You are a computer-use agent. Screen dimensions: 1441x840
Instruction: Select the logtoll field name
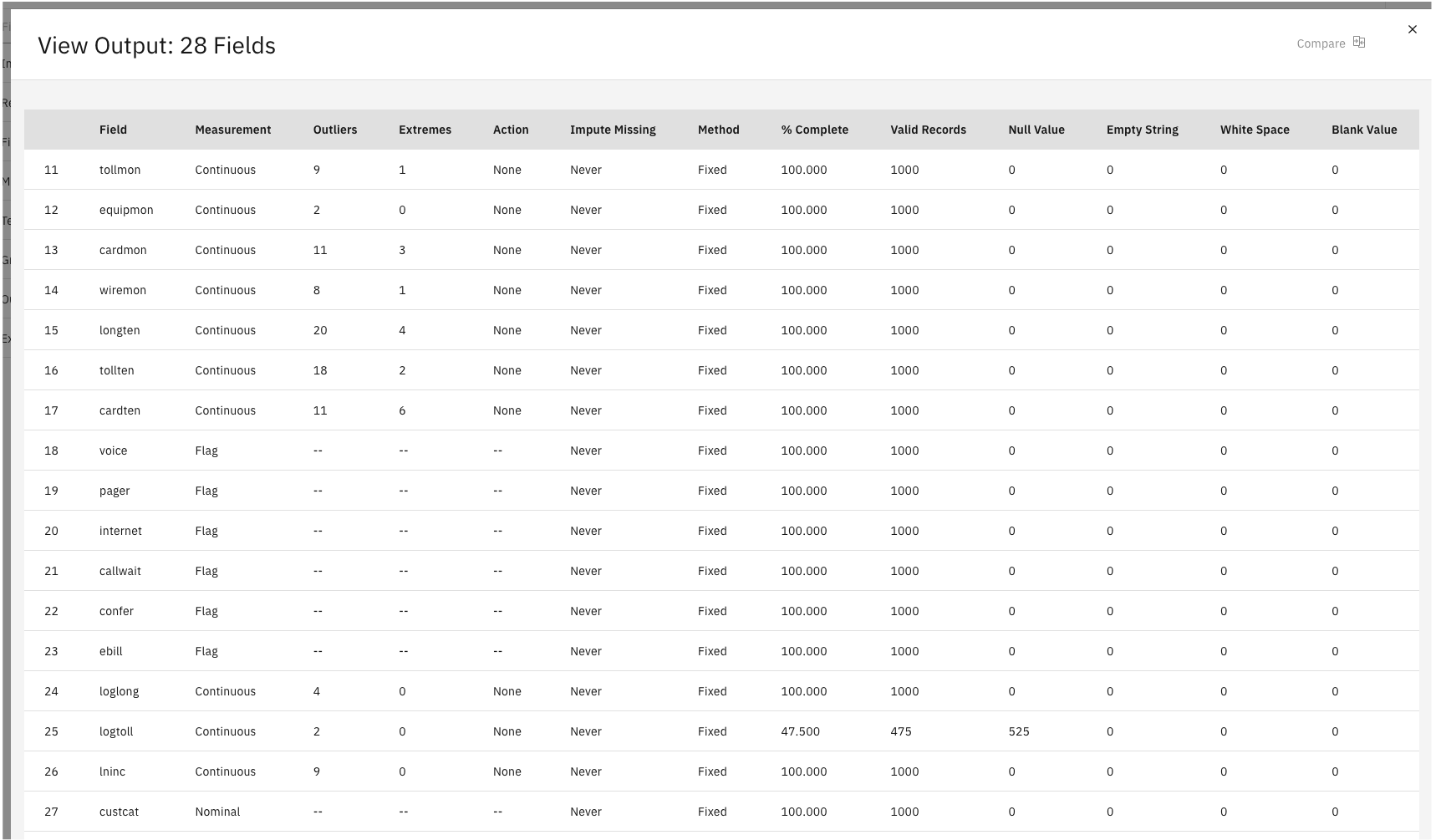click(116, 731)
